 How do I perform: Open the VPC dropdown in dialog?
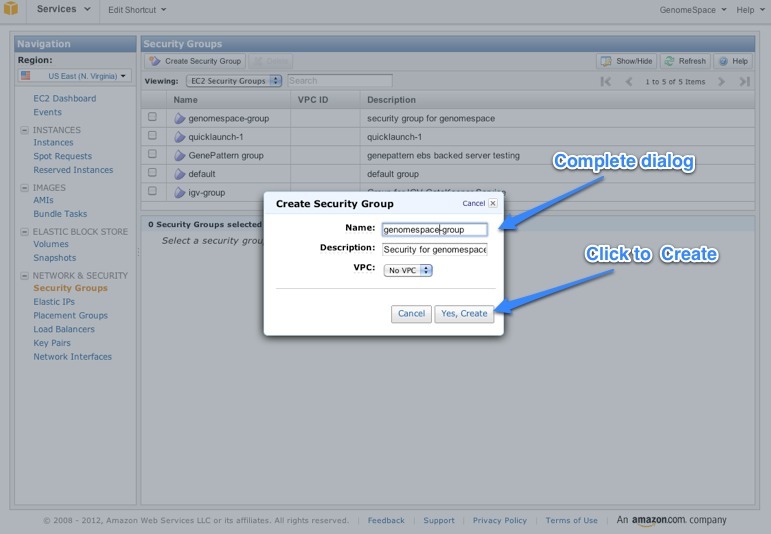pos(408,270)
